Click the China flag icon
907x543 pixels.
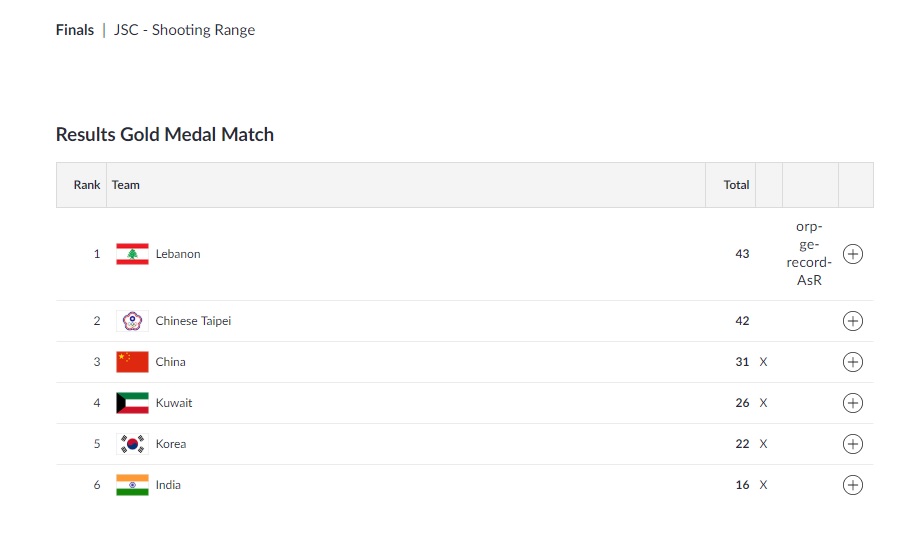point(132,362)
